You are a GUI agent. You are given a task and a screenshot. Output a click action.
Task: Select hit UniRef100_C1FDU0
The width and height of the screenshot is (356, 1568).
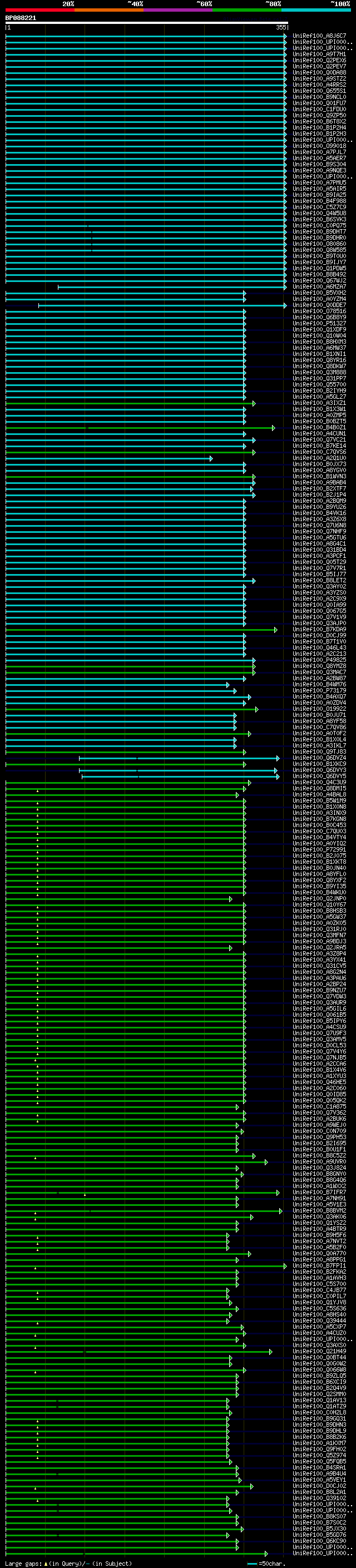[x=319, y=109]
